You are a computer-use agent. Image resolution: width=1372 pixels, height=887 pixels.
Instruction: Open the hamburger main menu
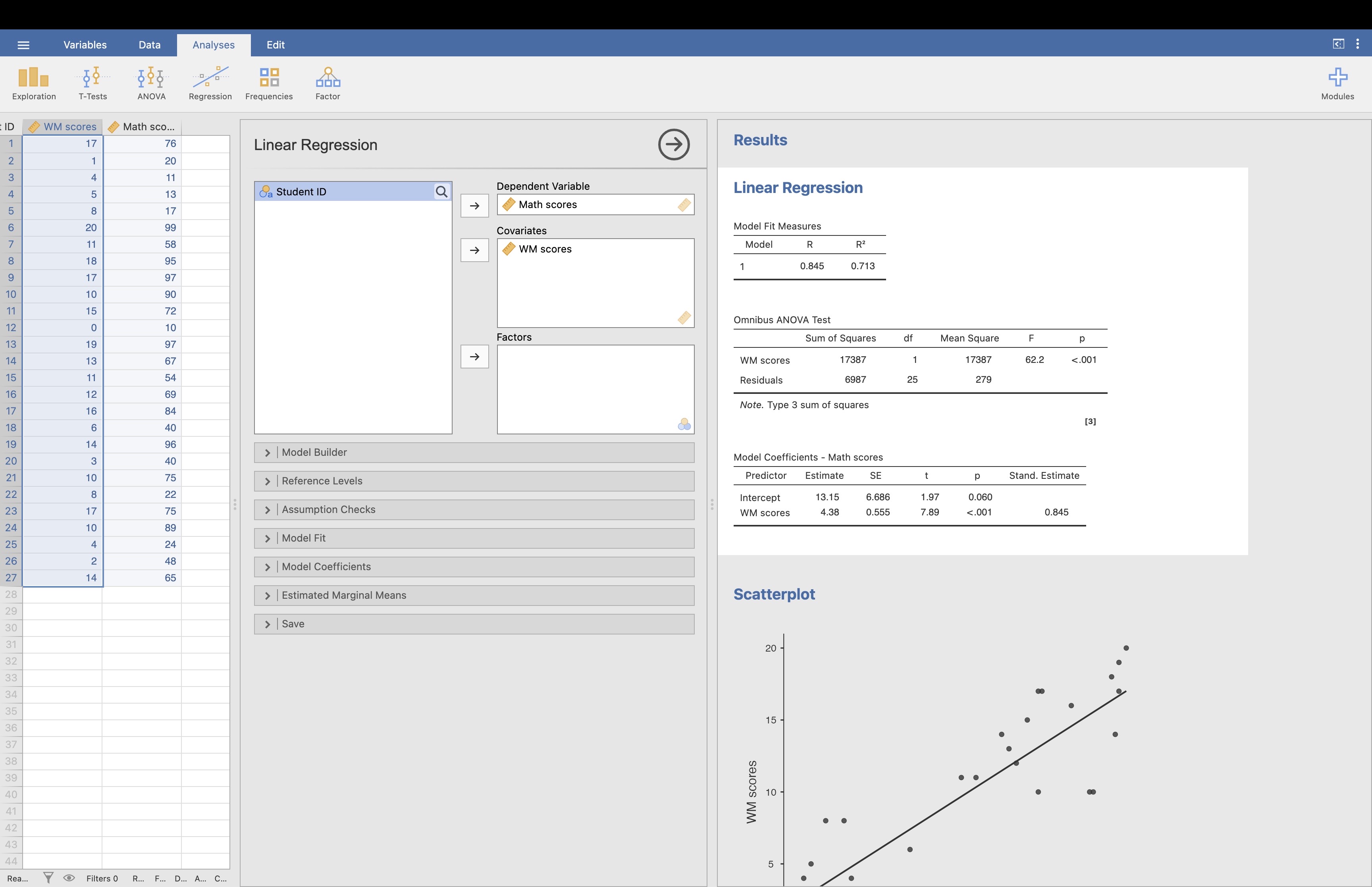(x=23, y=45)
